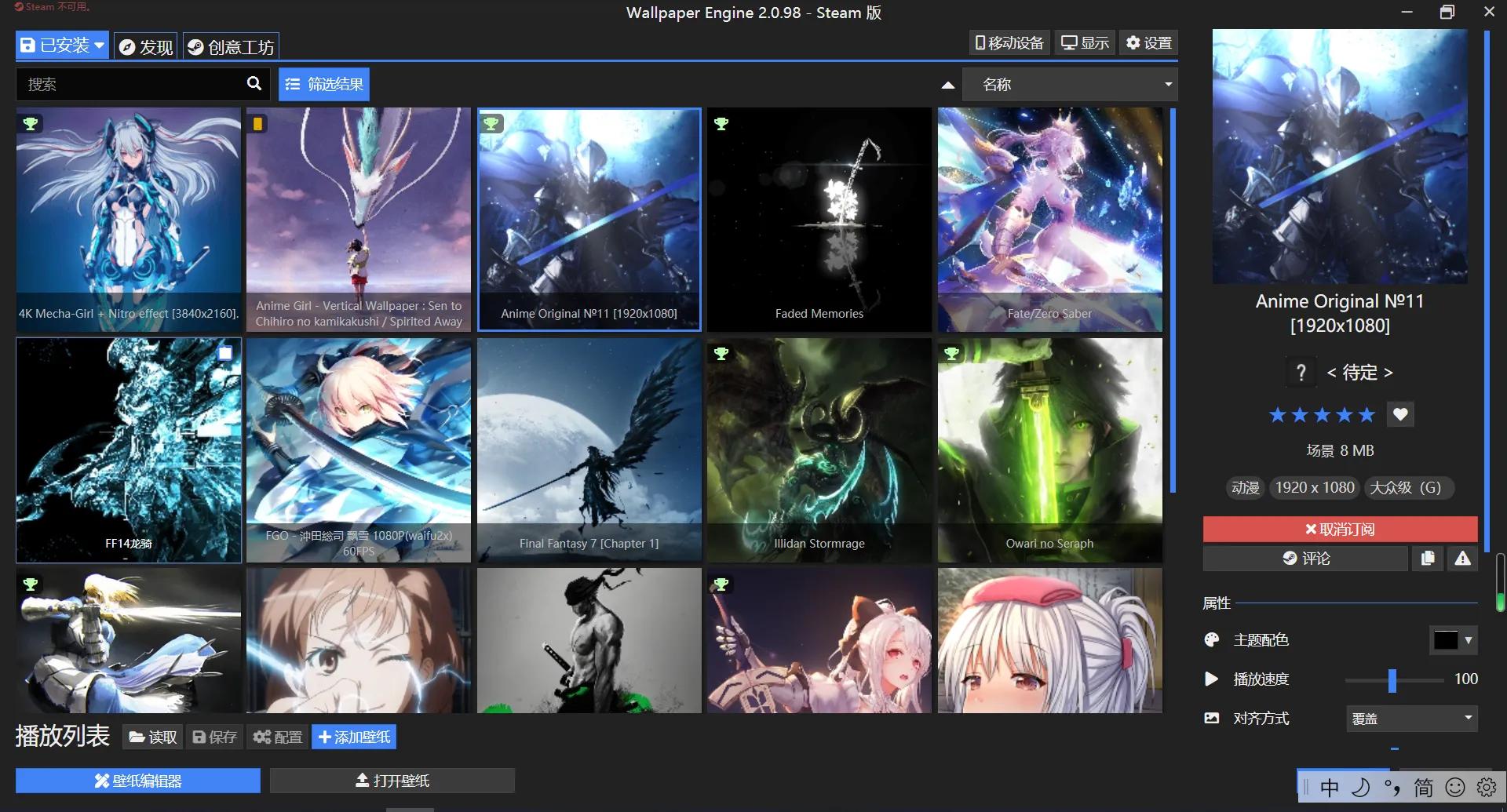Click trophy icon on Illidan Stormrage
This screenshot has width=1507, height=812.
pos(721,354)
